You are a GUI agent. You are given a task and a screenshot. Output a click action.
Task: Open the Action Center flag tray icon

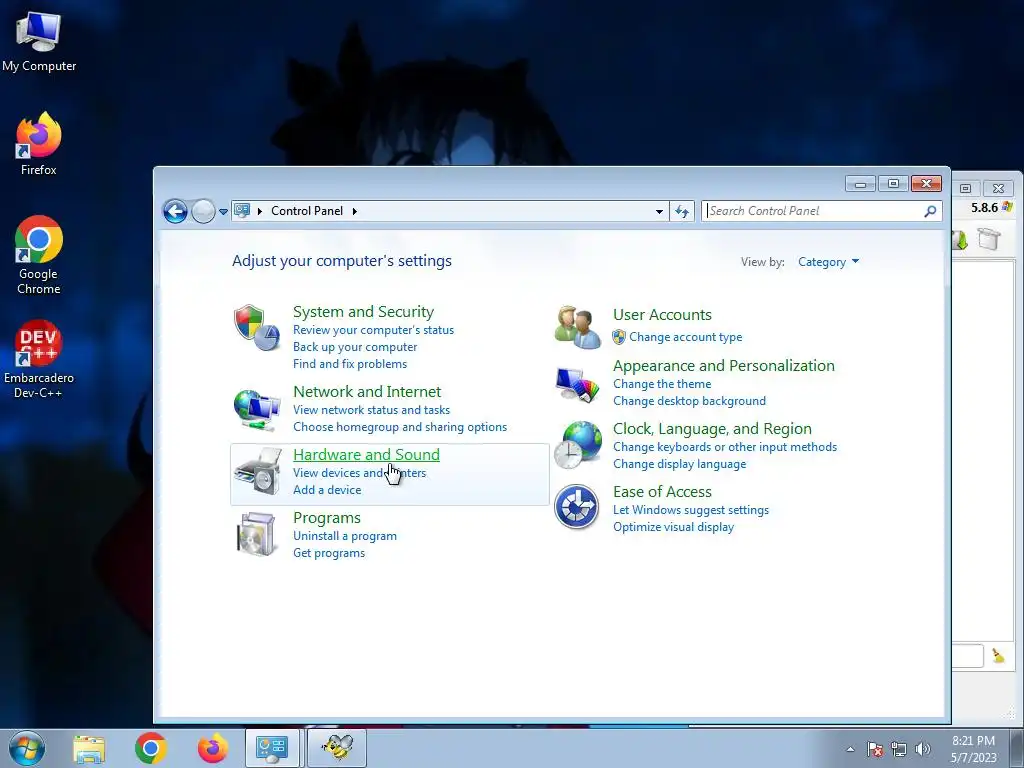(875, 749)
